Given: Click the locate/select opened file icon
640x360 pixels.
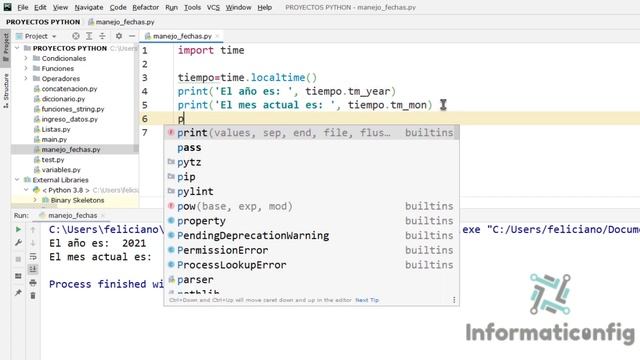Looking at the screenshot, I should (x=76, y=36).
